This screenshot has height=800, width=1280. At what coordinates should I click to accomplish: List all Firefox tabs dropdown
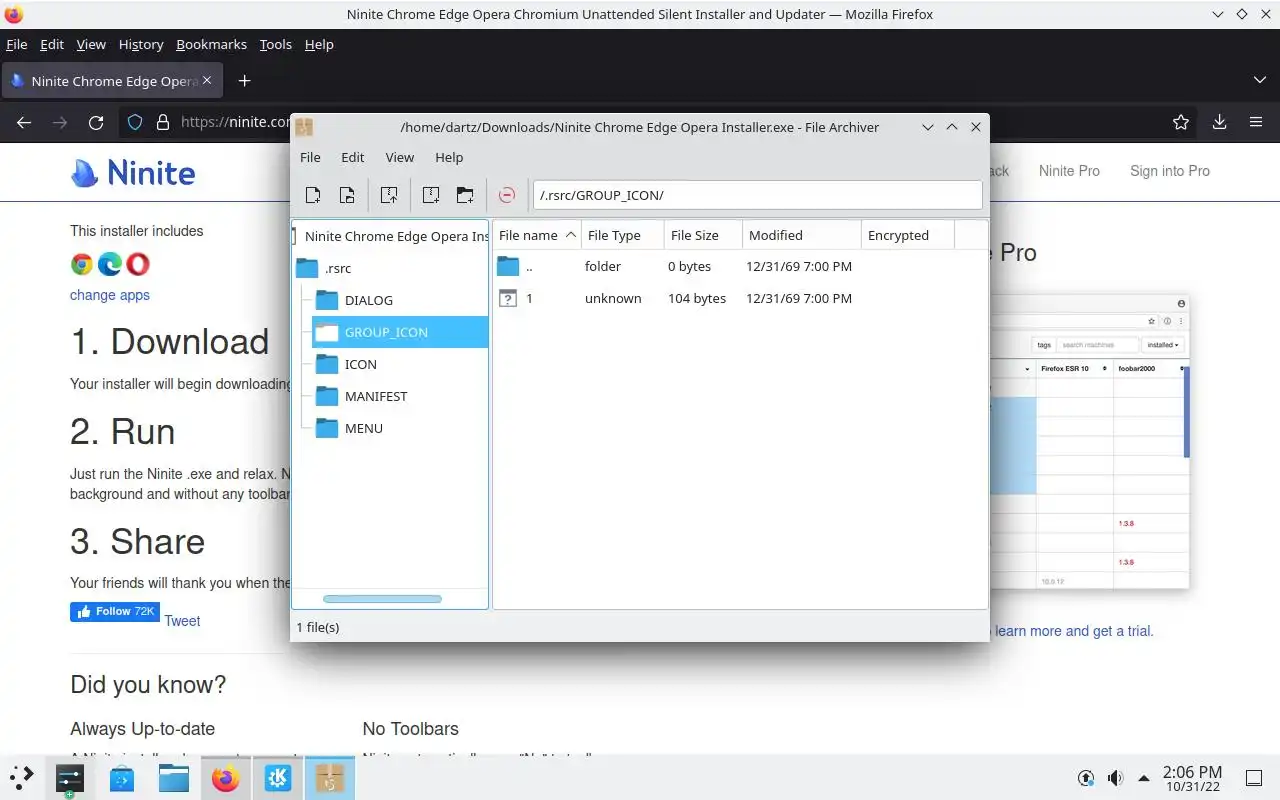tap(1259, 80)
